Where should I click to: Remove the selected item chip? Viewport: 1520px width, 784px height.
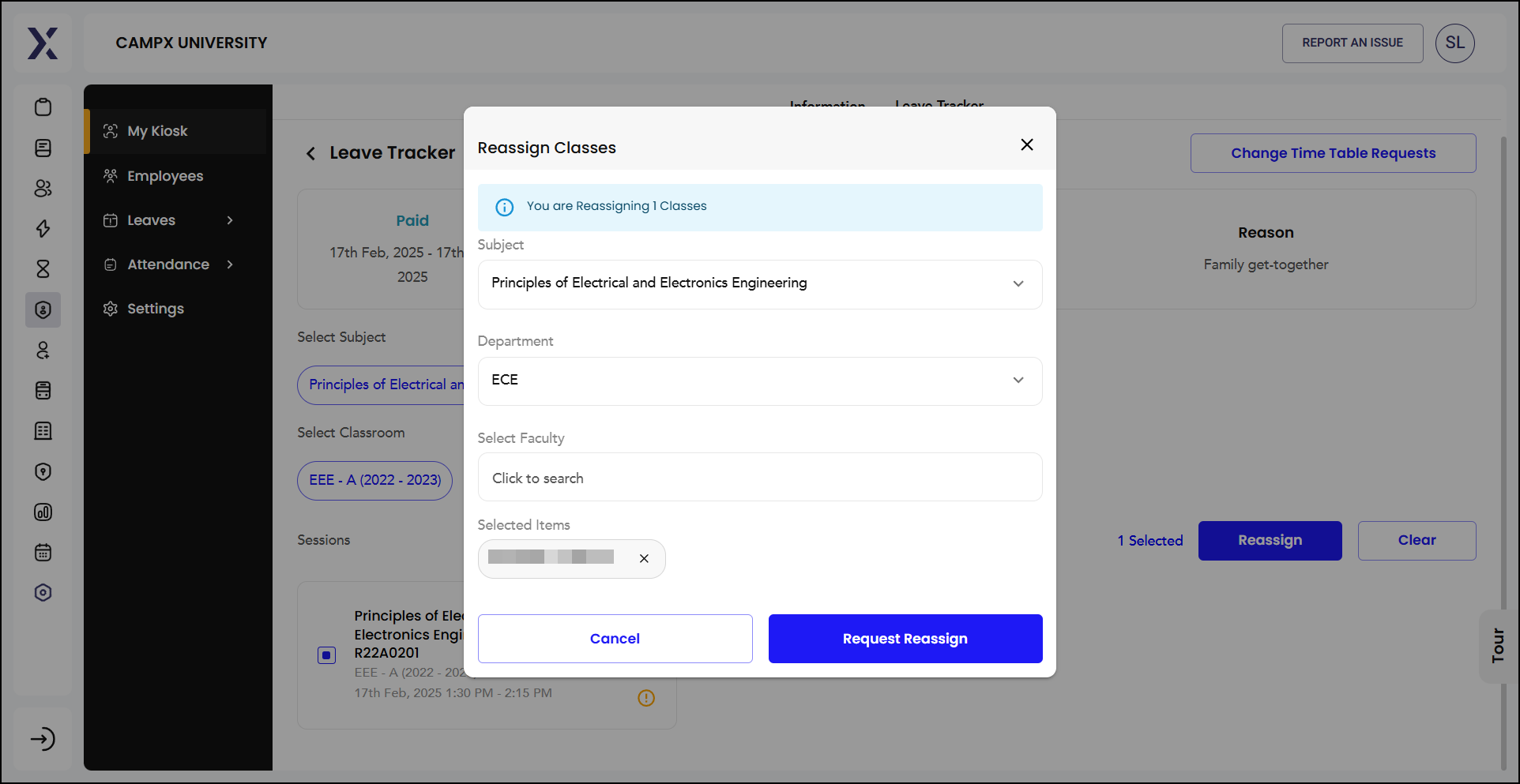(644, 558)
